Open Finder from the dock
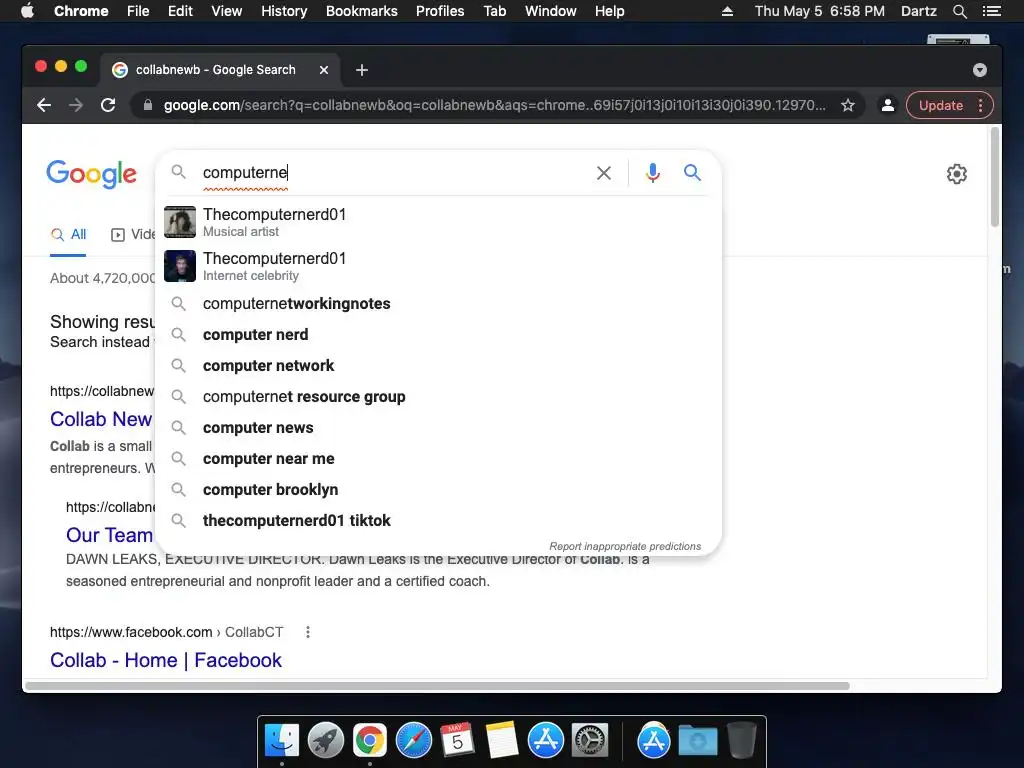This screenshot has width=1024, height=768. 282,741
